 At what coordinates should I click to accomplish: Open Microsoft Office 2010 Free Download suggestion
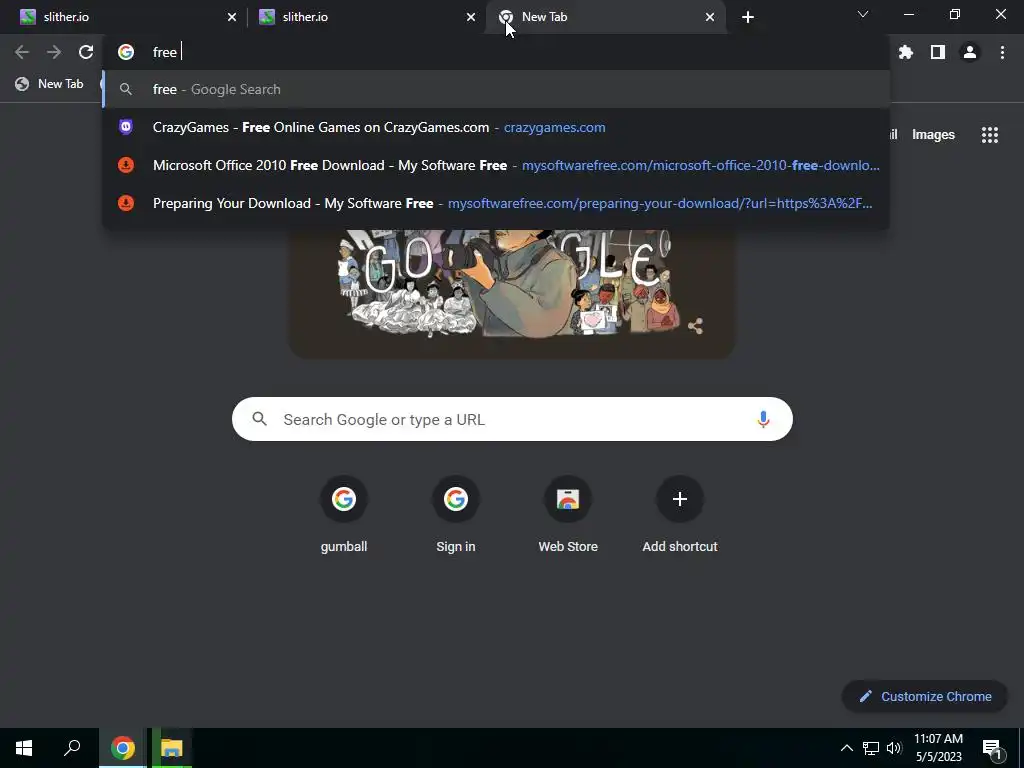(x=496, y=165)
